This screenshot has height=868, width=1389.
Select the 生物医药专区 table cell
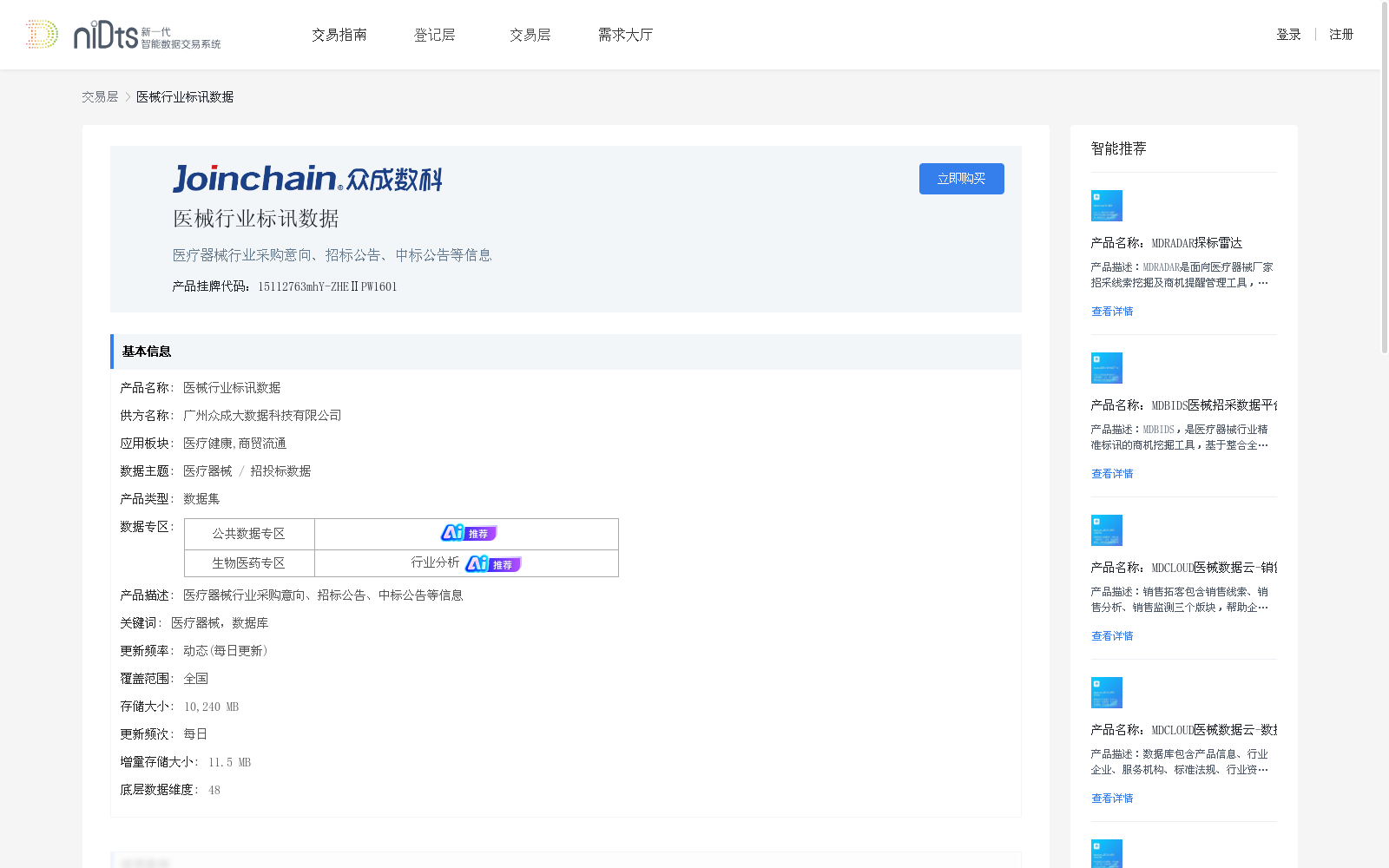pos(249,563)
